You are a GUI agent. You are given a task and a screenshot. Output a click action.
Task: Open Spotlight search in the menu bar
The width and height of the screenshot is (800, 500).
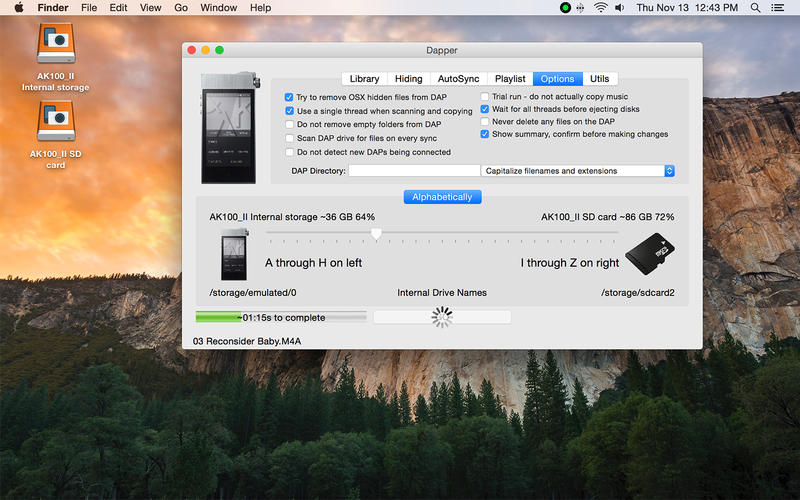(x=755, y=8)
